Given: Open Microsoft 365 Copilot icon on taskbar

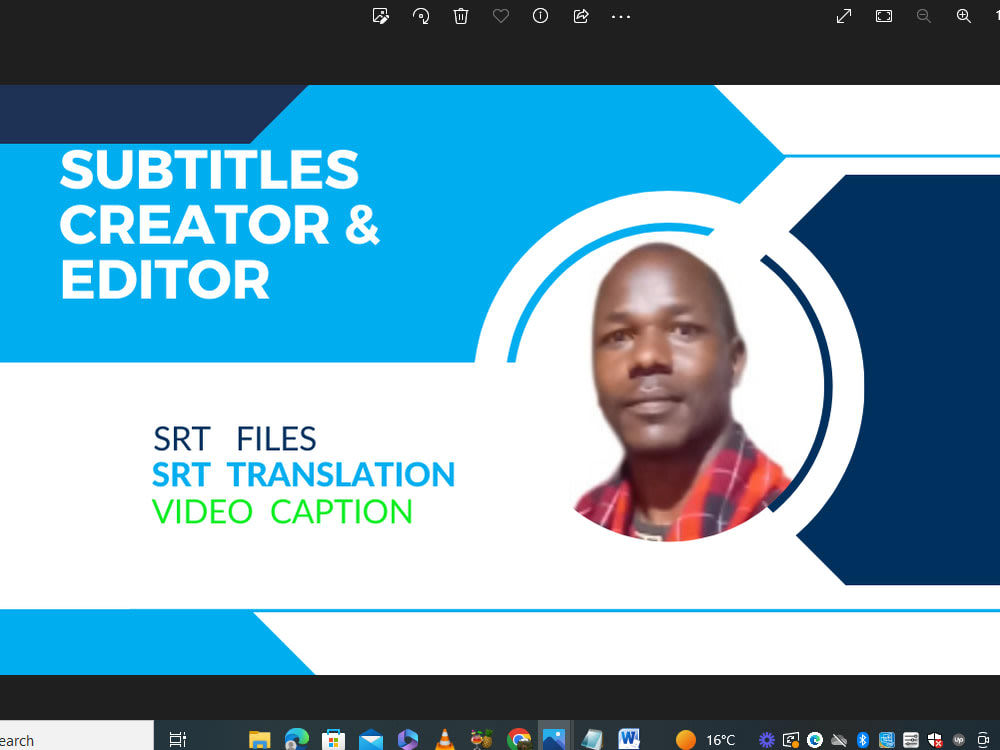Looking at the screenshot, I should 408,740.
